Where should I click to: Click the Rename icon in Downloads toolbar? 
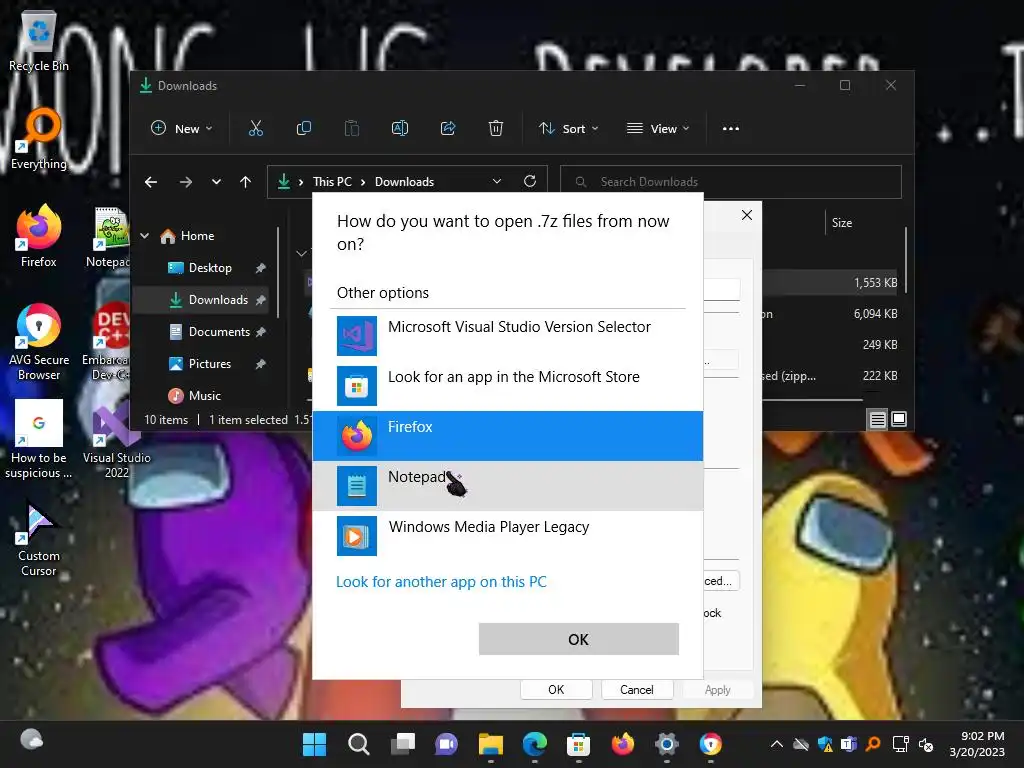400,129
